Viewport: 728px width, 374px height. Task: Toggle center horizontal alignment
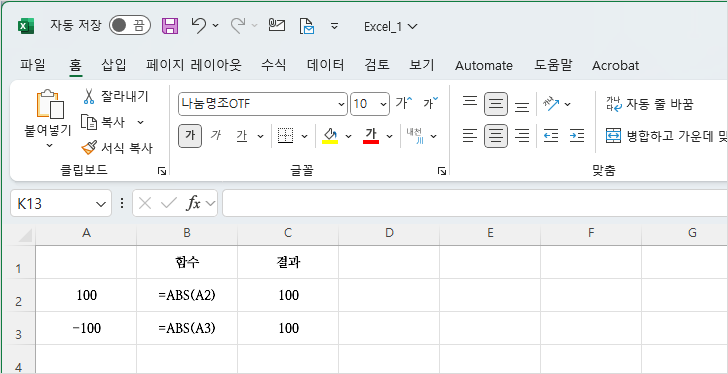pos(496,136)
